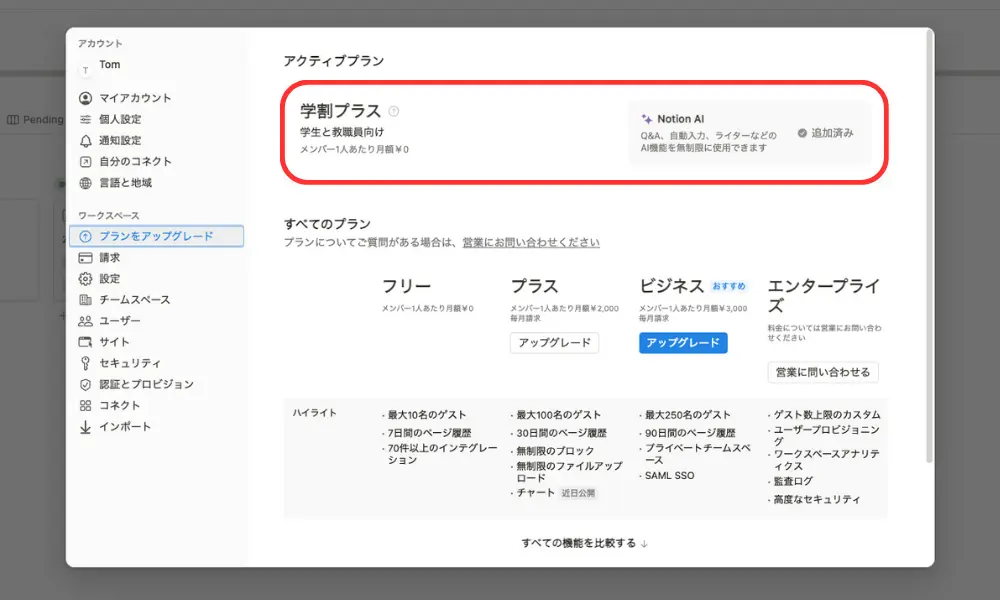Open マイアカウント settings page
1000x600 pixels.
click(156, 98)
